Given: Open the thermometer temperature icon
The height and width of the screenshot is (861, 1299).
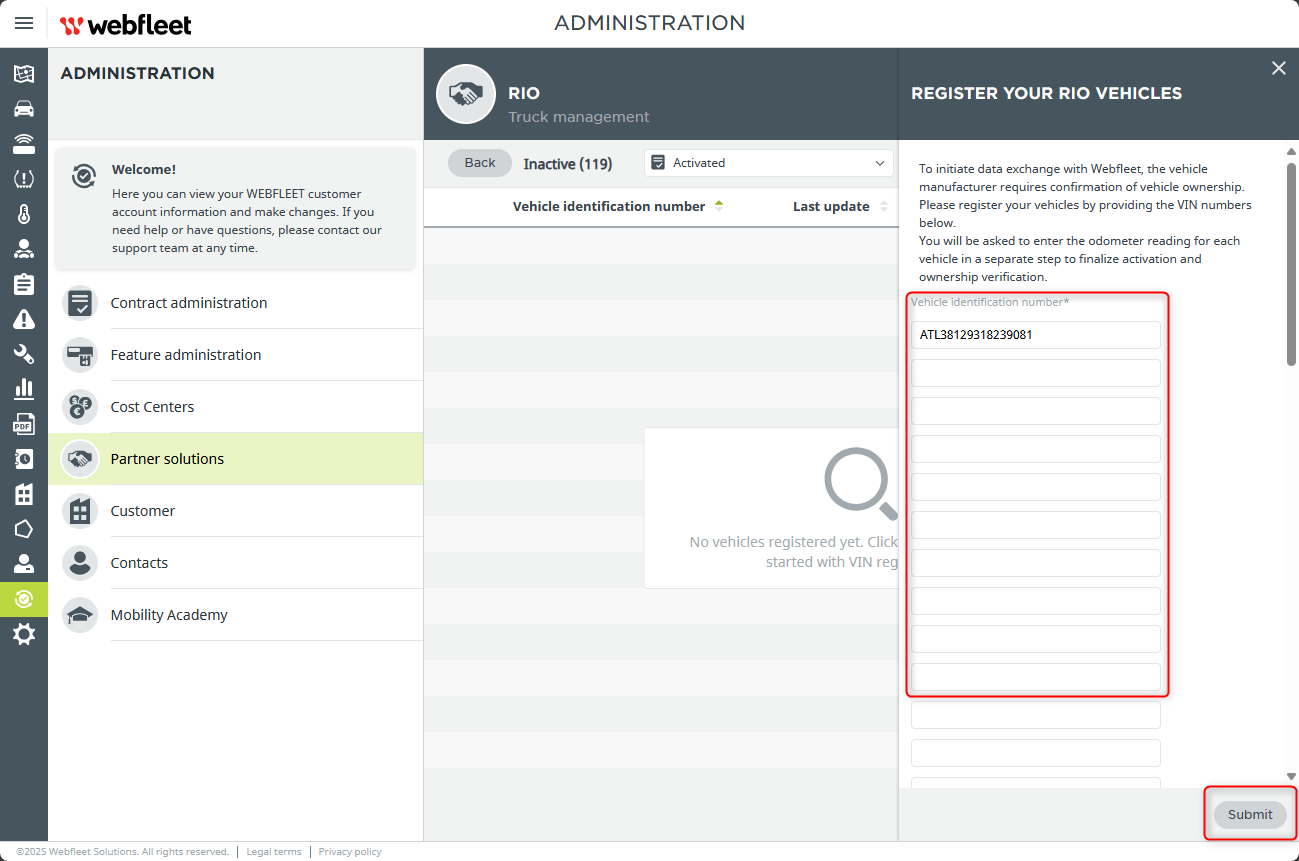Looking at the screenshot, I should point(24,214).
